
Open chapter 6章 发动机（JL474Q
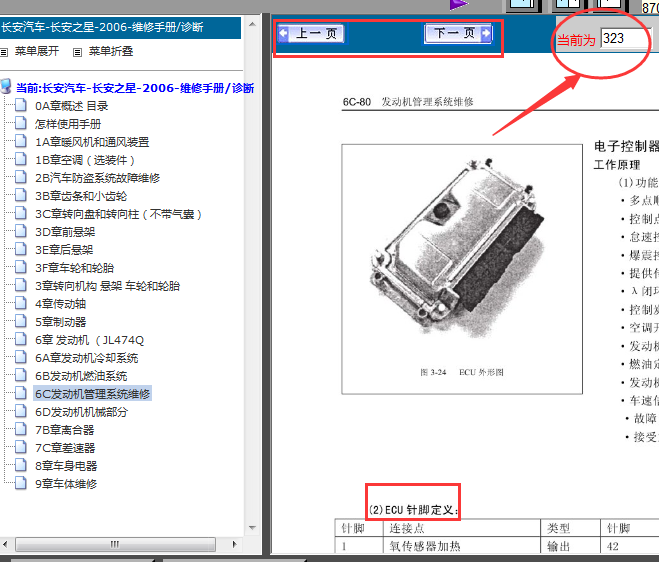[90, 340]
